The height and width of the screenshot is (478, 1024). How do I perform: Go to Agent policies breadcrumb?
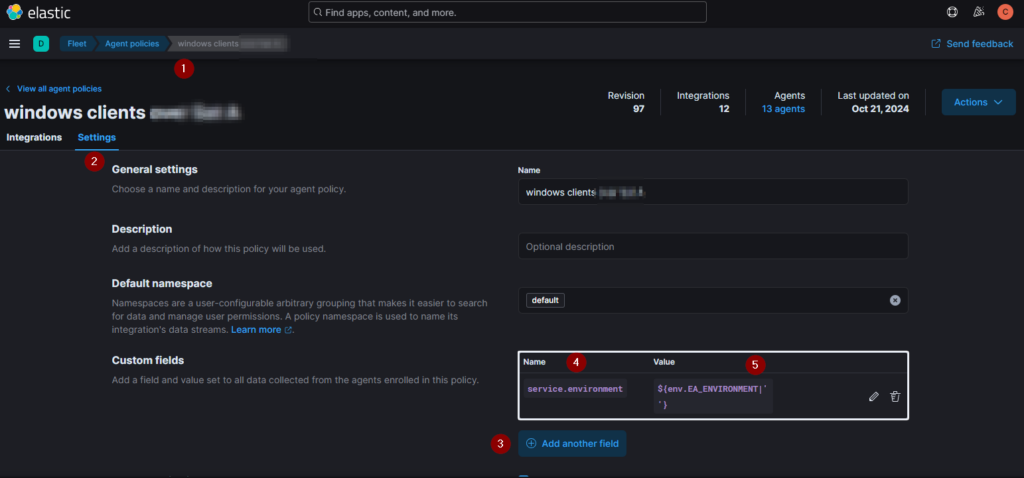pos(132,44)
